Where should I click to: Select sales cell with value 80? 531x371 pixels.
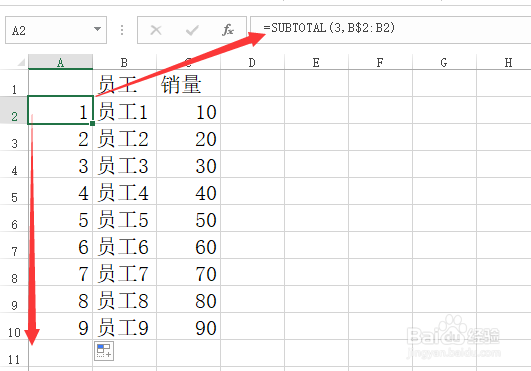(188, 299)
